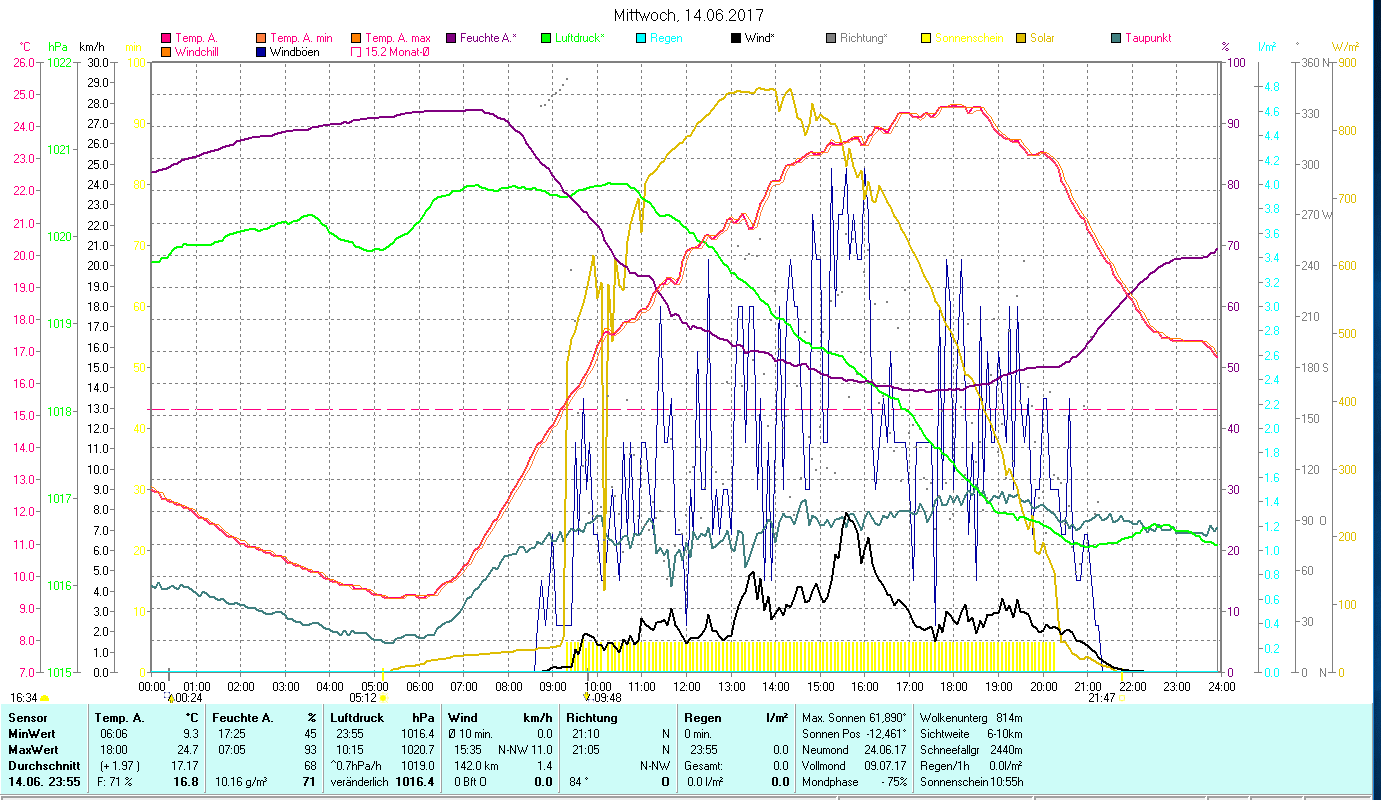Image resolution: width=1381 pixels, height=800 pixels.
Task: Click the pink Temp. A. legend color square
Action: click(165, 38)
